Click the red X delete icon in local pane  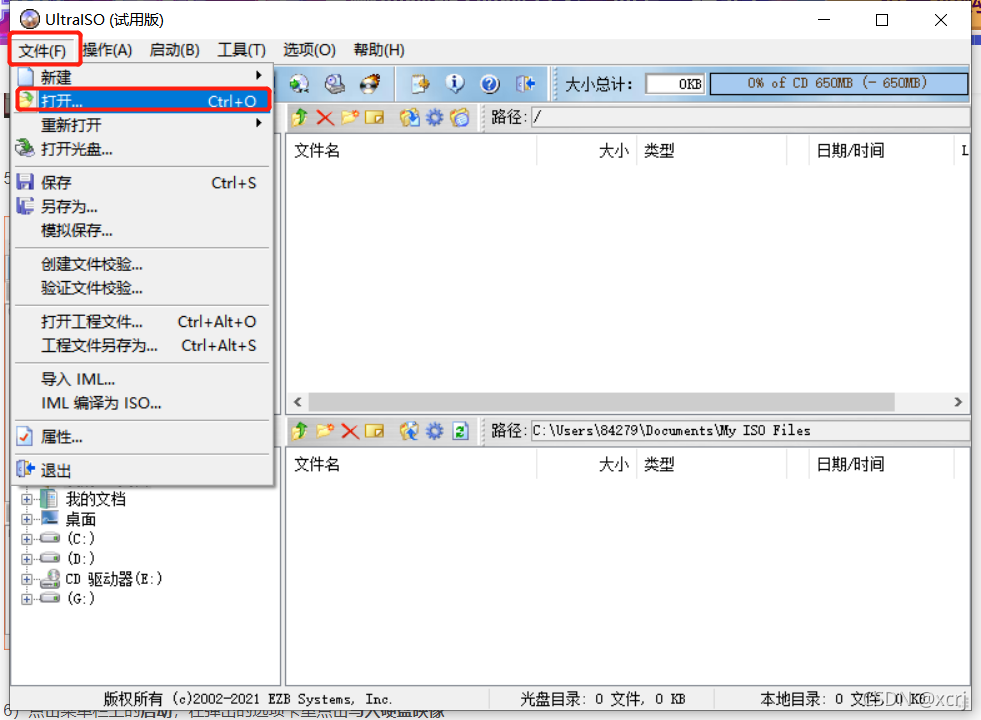pos(350,431)
